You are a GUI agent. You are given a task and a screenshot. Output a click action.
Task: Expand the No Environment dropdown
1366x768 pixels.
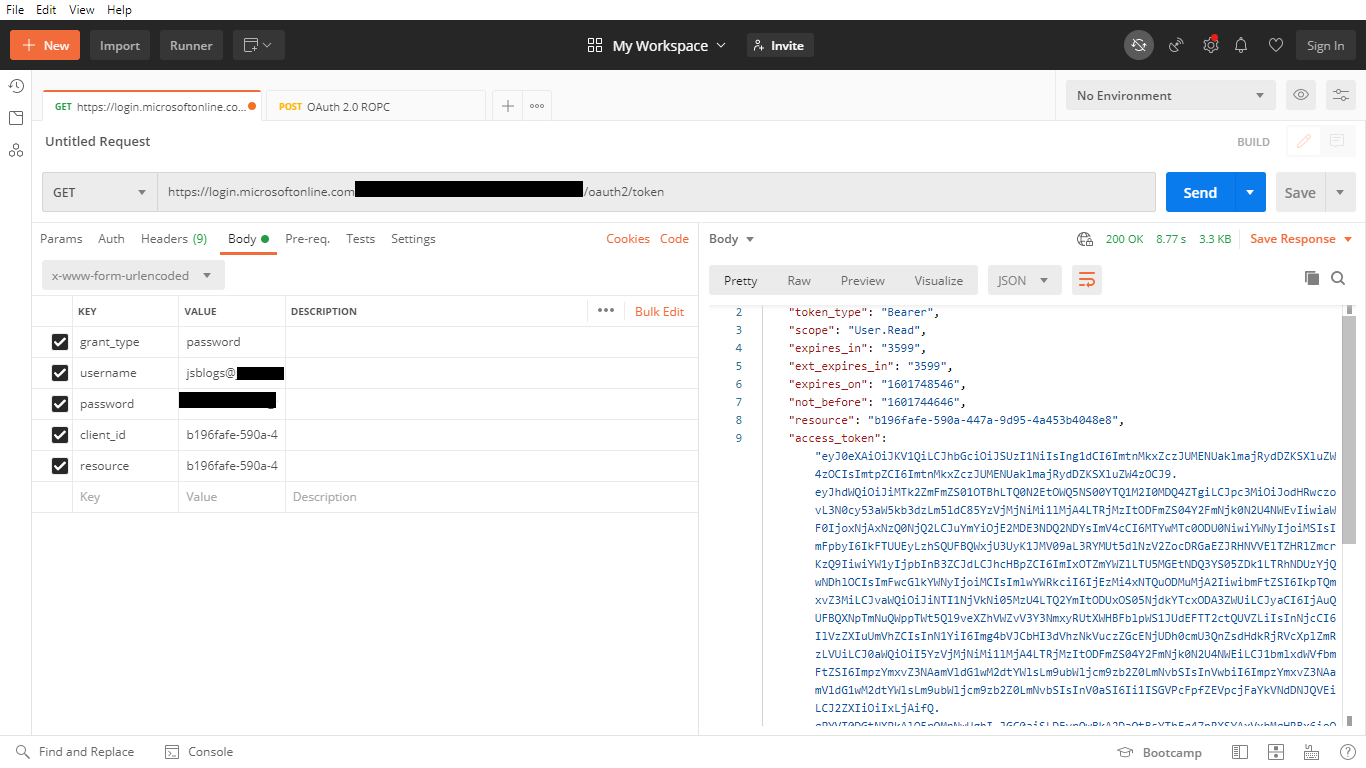tap(1170, 96)
